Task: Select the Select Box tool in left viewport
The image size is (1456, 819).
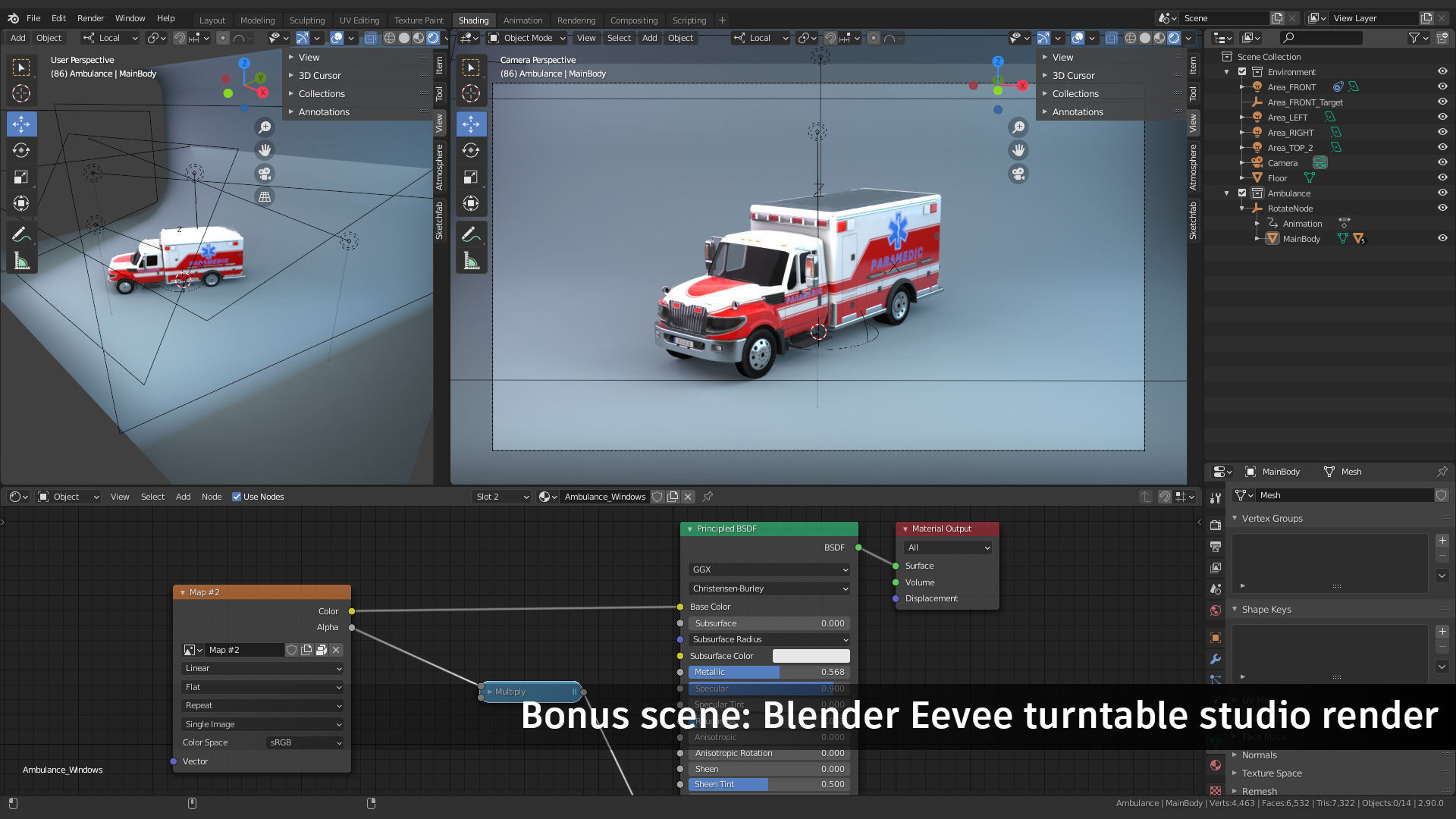Action: tap(21, 67)
